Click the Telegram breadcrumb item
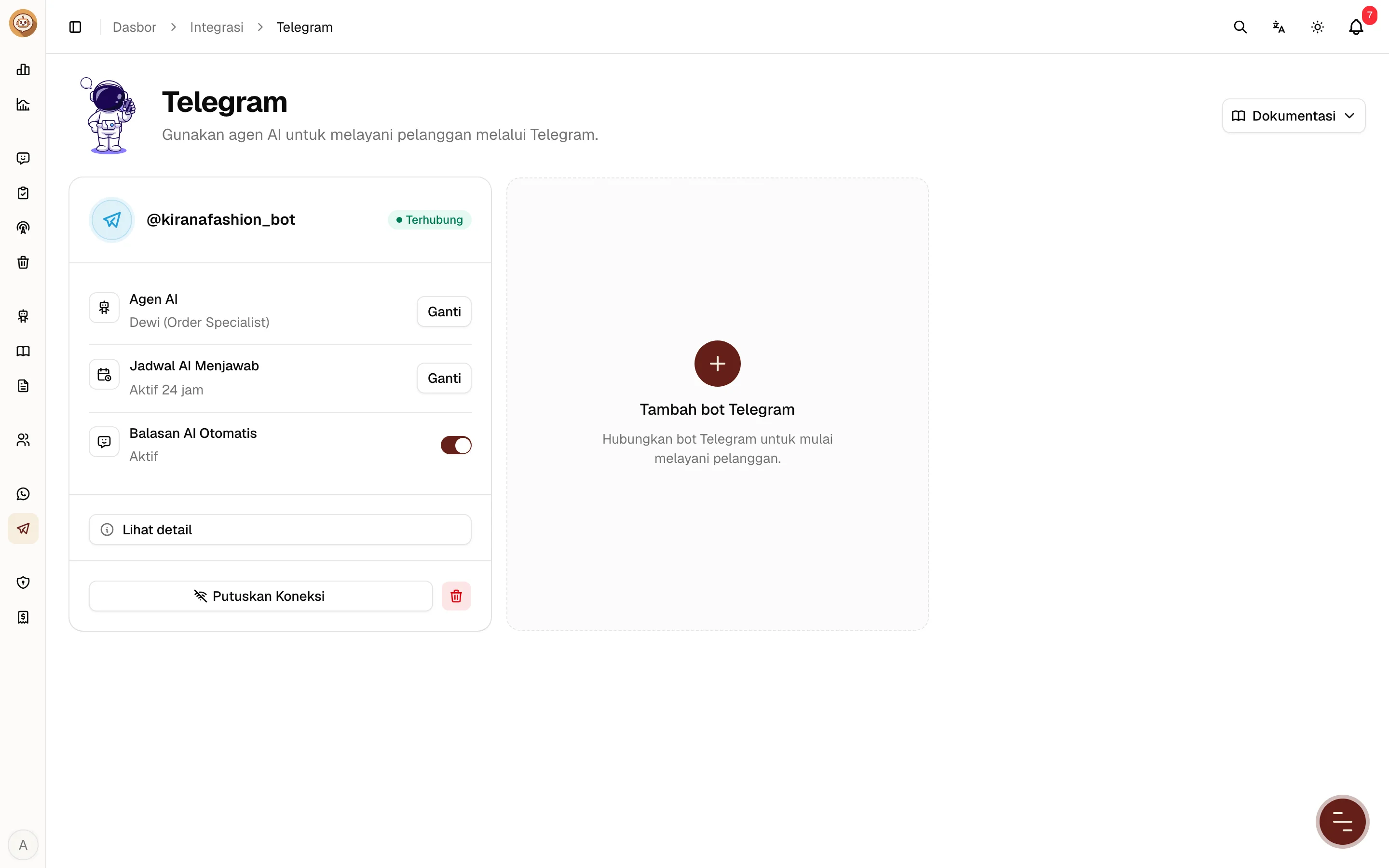This screenshot has height=868, width=1389. tap(304, 27)
